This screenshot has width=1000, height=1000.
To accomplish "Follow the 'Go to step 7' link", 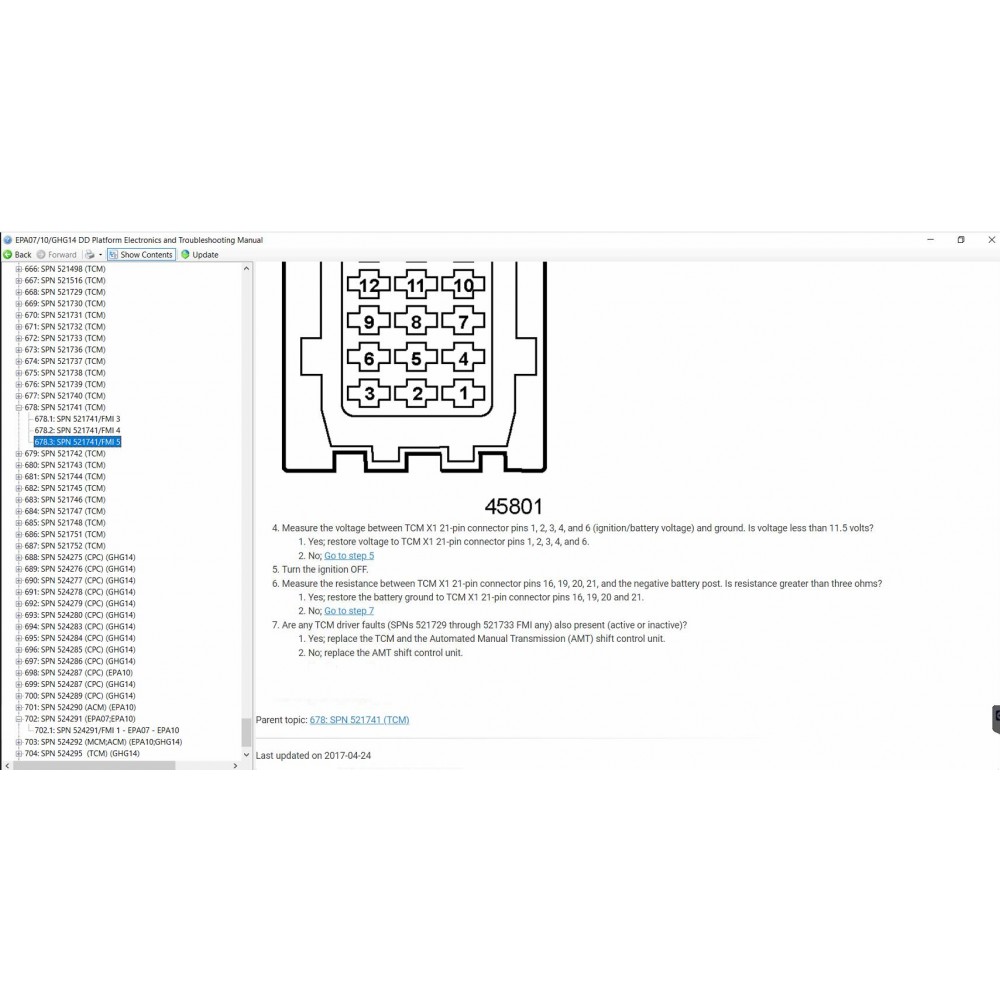I will pos(349,610).
